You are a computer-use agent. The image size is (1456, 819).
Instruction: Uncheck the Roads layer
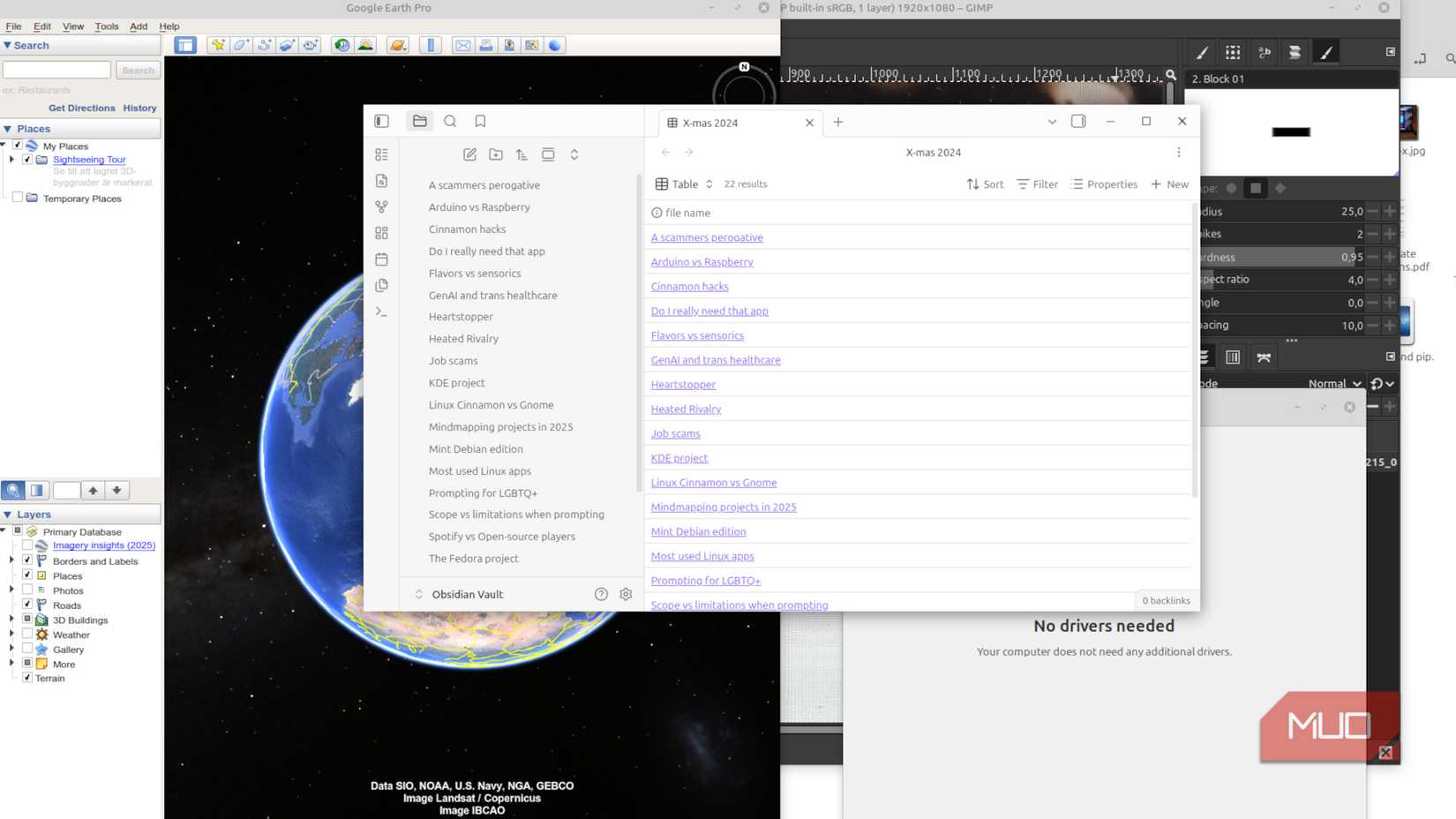(27, 605)
